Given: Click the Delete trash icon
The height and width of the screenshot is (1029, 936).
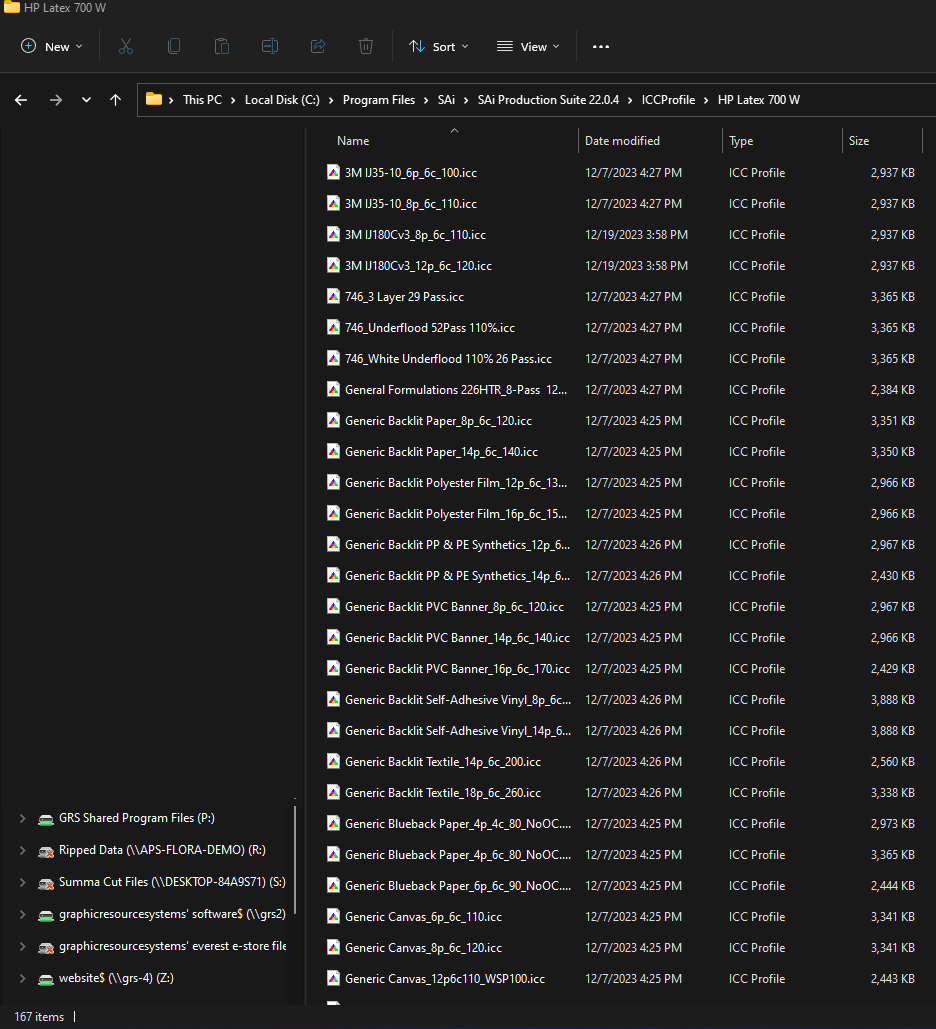Looking at the screenshot, I should click(x=366, y=47).
